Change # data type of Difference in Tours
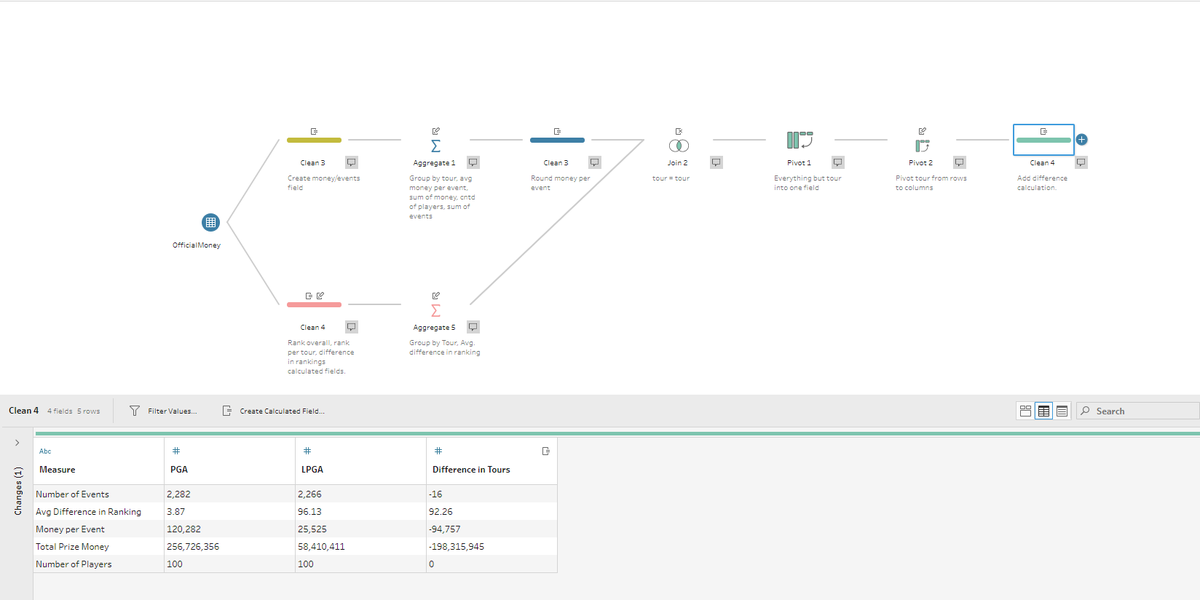 (x=437, y=451)
